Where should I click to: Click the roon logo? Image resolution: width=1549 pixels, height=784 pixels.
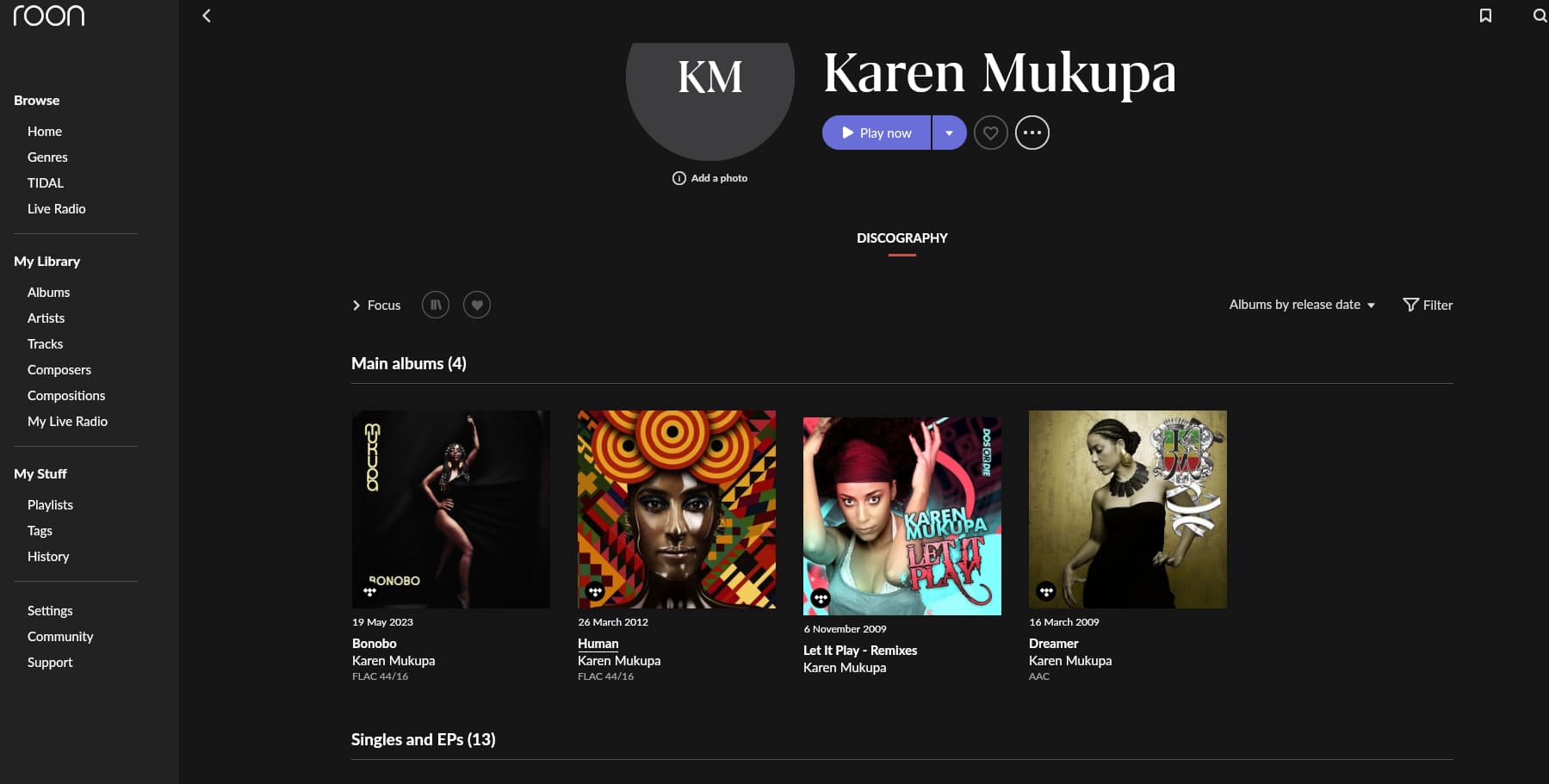point(49,15)
